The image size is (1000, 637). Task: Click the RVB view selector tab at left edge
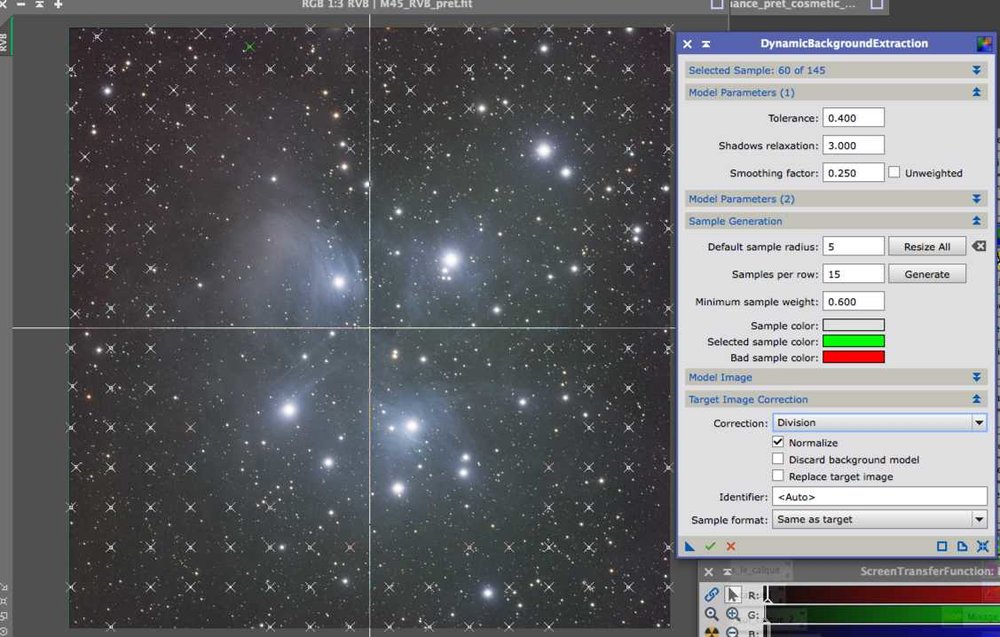coord(3,42)
